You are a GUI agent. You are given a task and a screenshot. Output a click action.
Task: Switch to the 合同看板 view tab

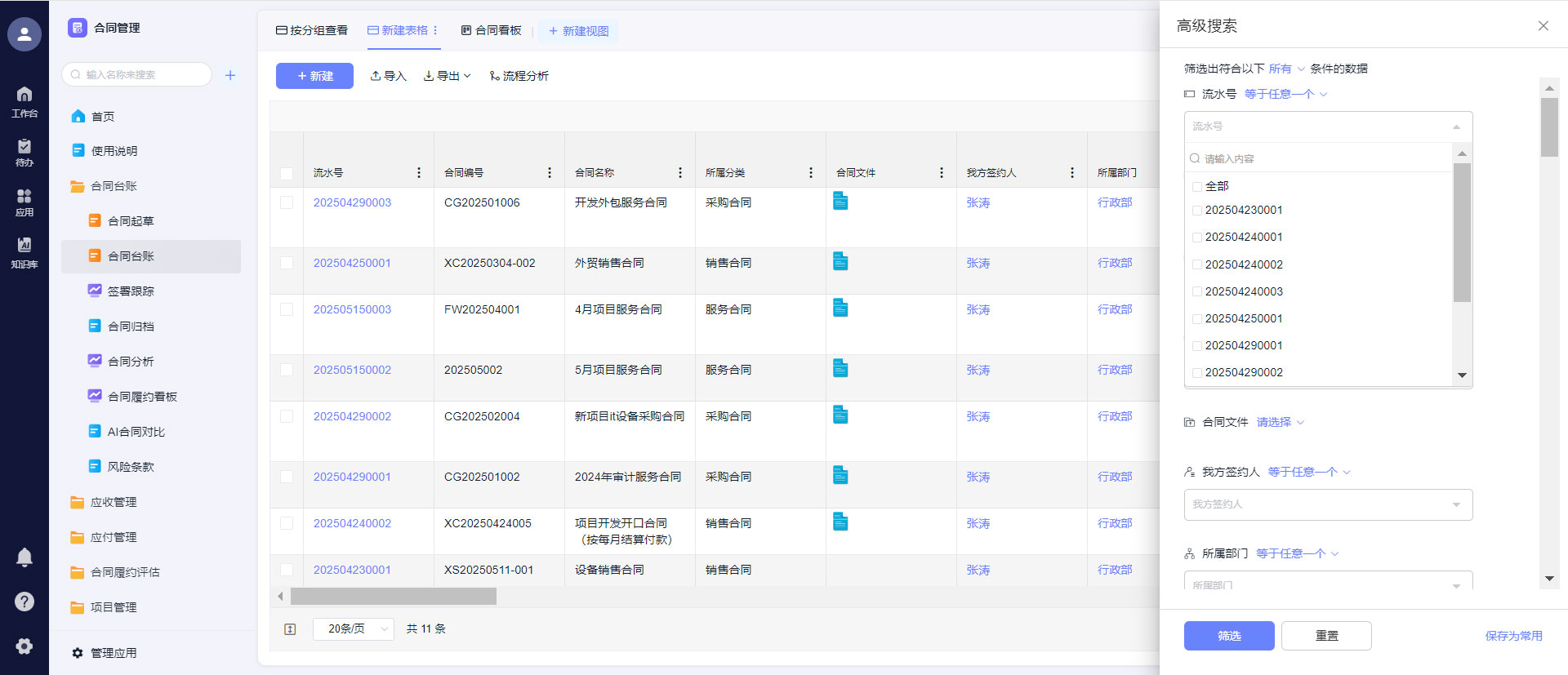point(491,31)
